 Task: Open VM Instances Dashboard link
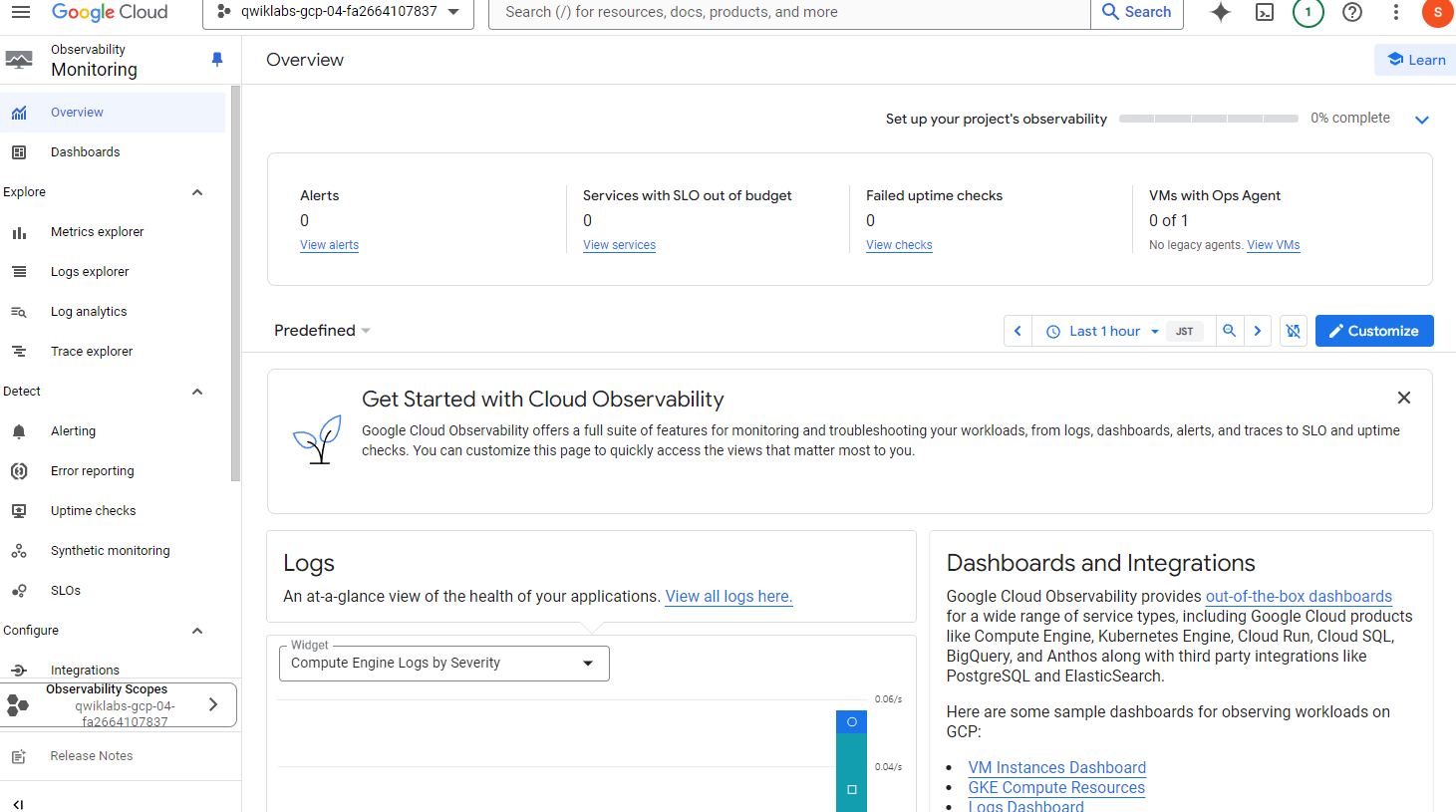1057,767
